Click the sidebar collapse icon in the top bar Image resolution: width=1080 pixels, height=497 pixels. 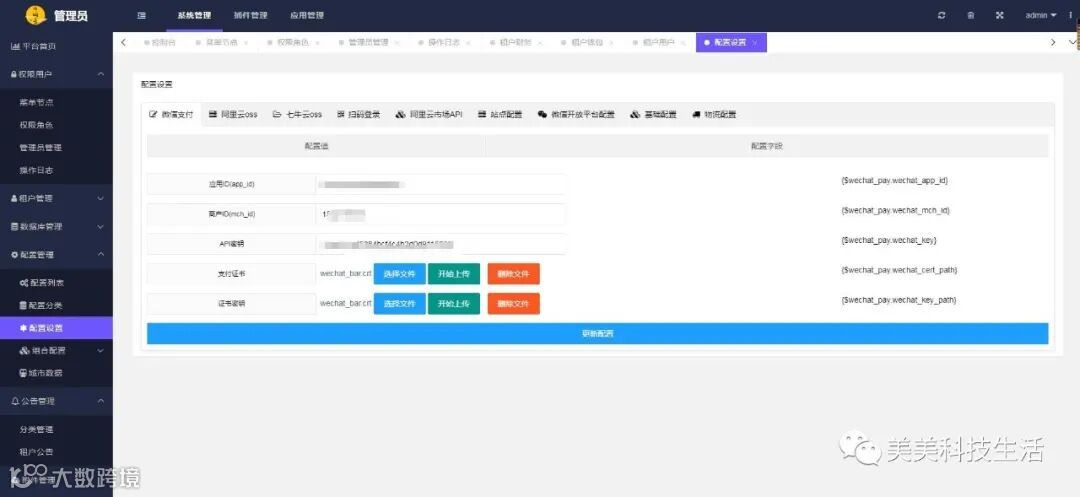141,15
